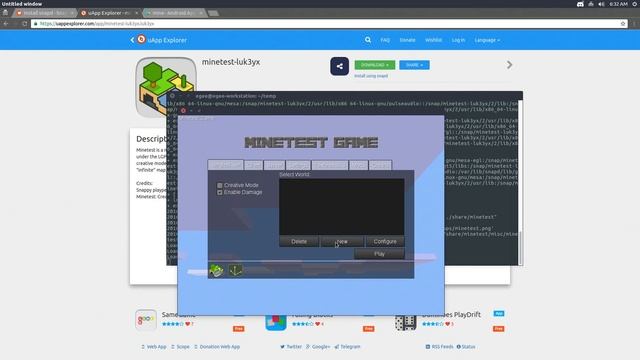Click the Play button in Minetest
Image resolution: width=640 pixels, height=360 pixels.
379,254
